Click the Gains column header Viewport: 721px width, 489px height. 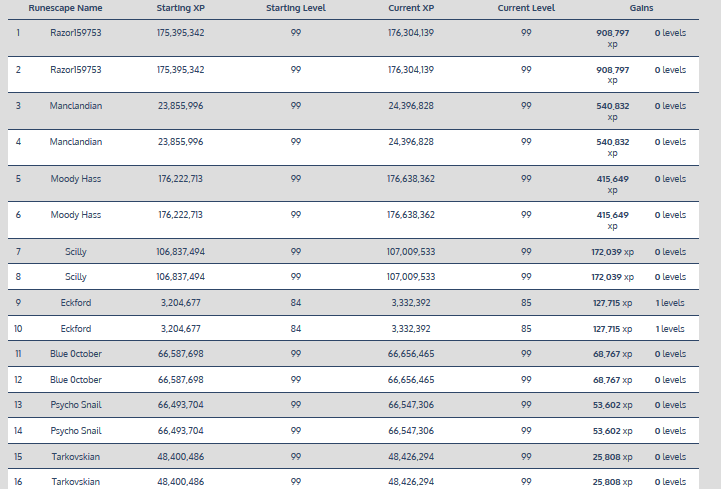tap(643, 8)
